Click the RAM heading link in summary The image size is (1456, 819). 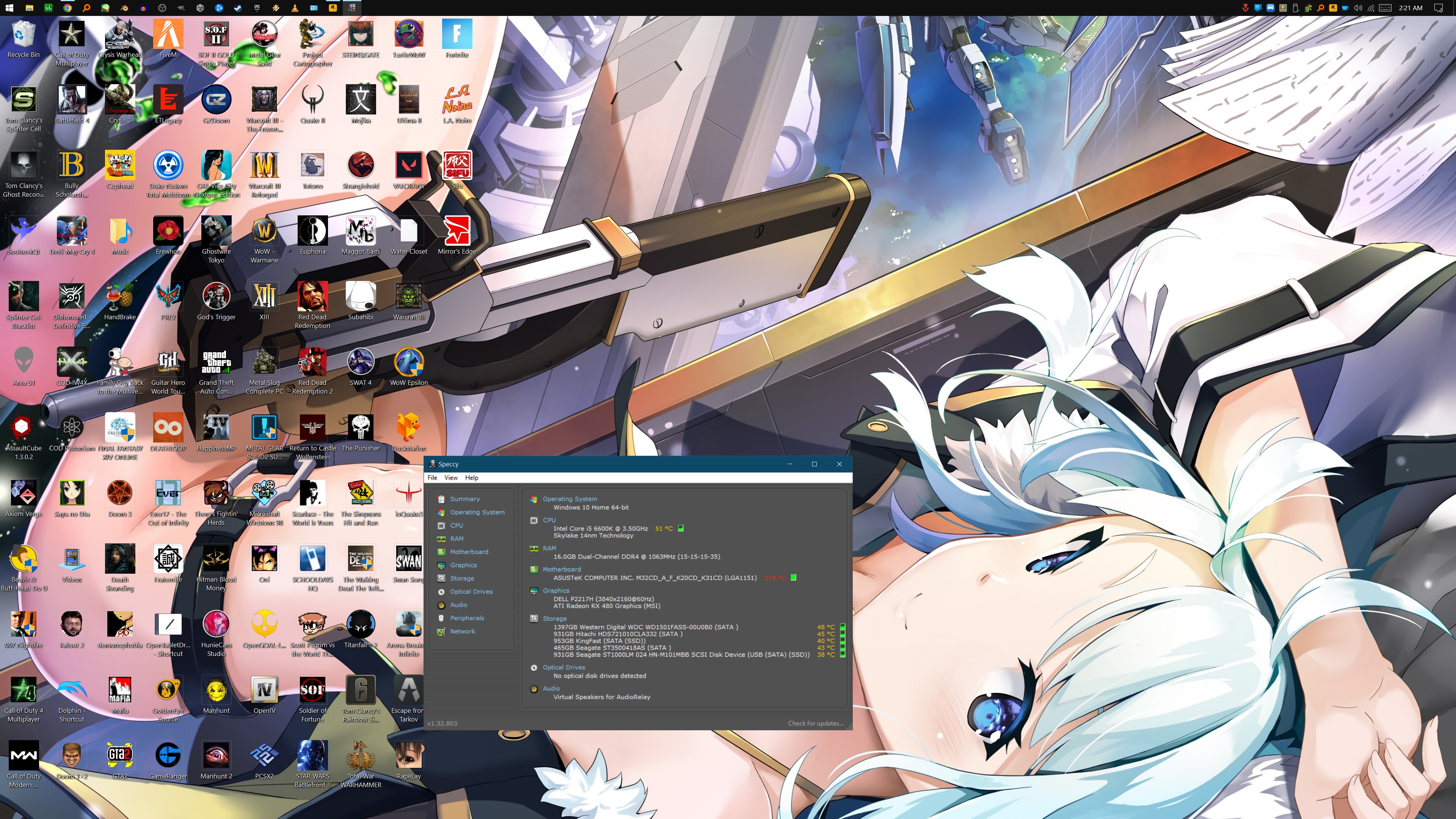(549, 548)
